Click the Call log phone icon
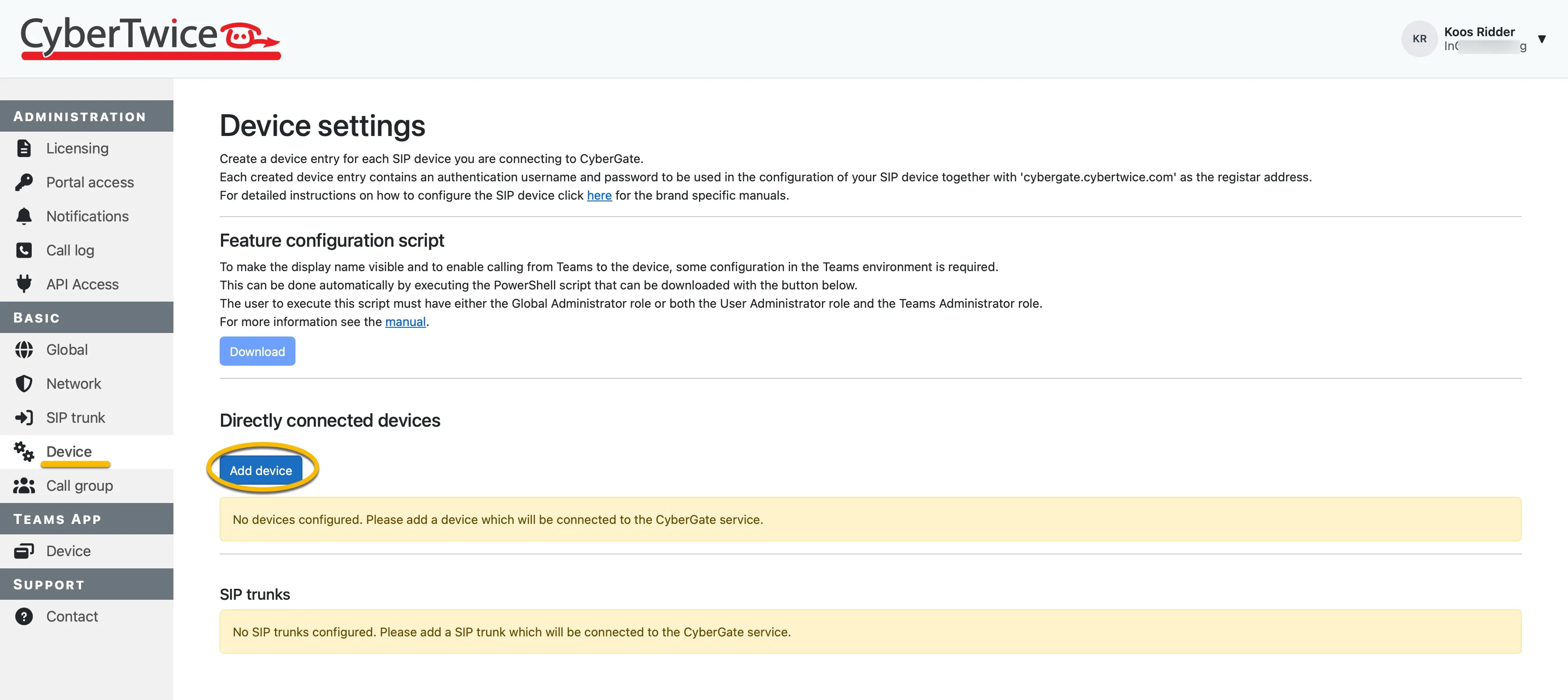This screenshot has width=1568, height=700. tap(24, 250)
